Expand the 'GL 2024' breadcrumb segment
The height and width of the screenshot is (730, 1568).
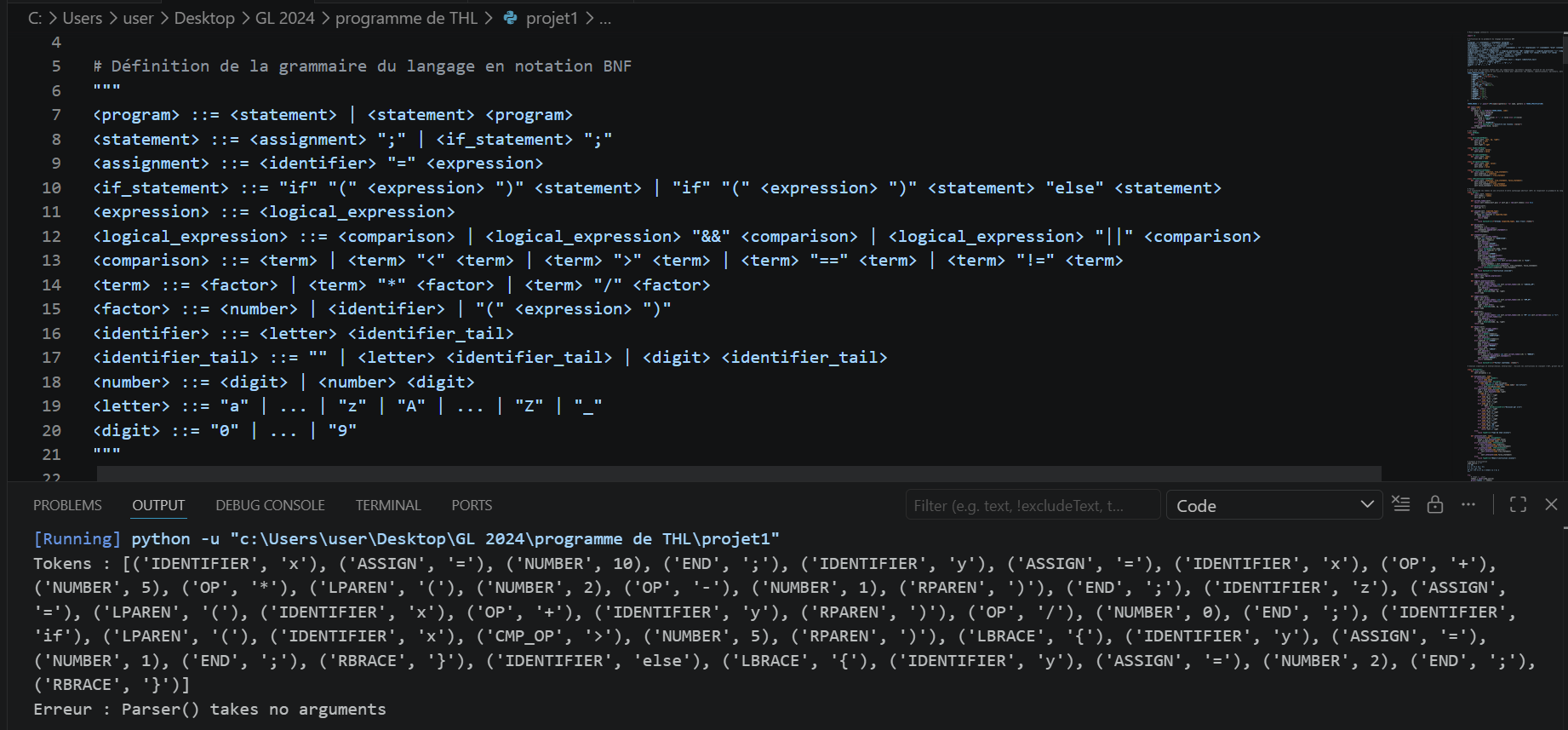[284, 18]
